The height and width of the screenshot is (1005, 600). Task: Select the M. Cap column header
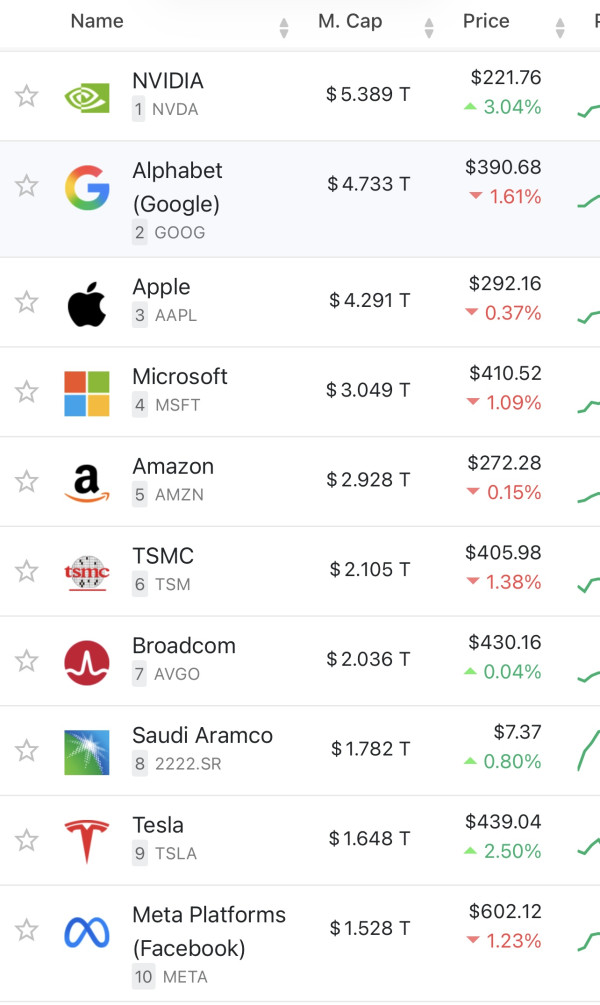(x=350, y=21)
